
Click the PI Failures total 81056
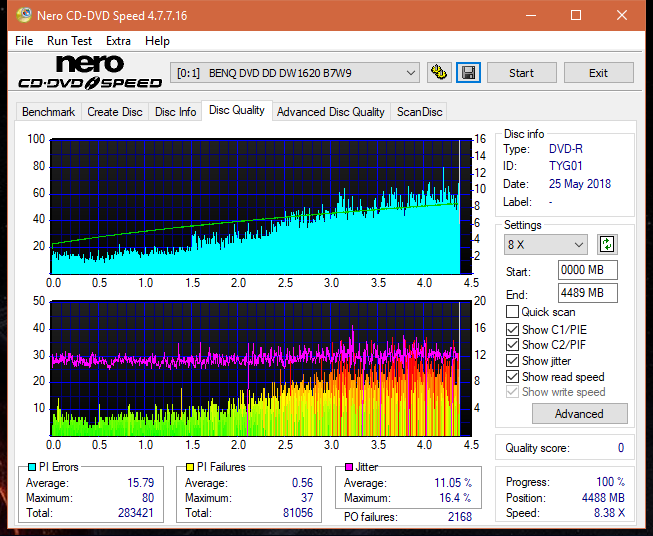point(298,513)
